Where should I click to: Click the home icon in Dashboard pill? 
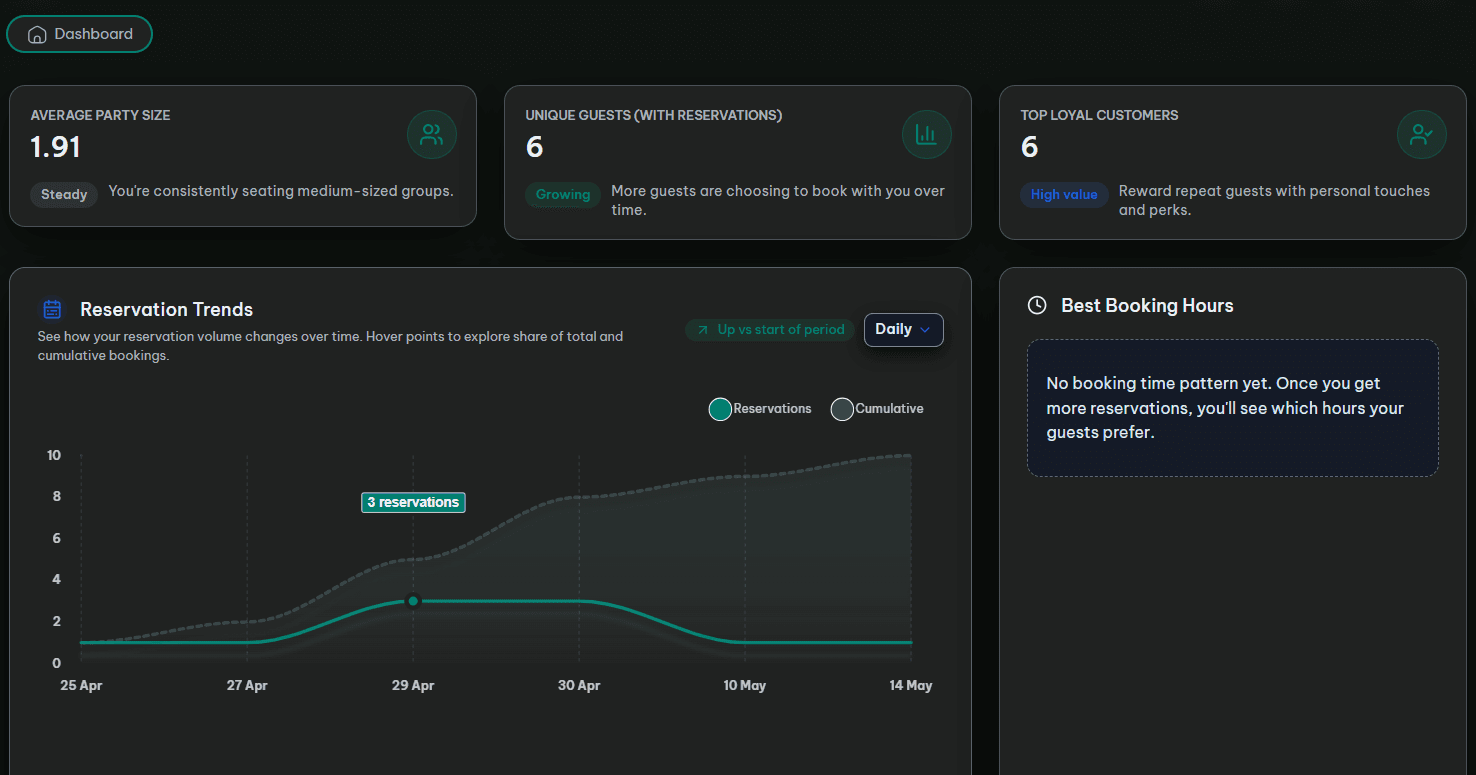click(37, 35)
